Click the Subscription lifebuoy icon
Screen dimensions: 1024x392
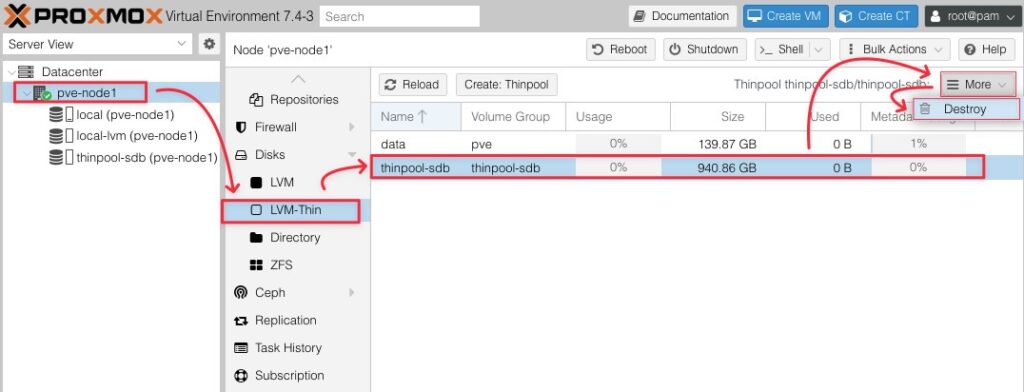(241, 375)
